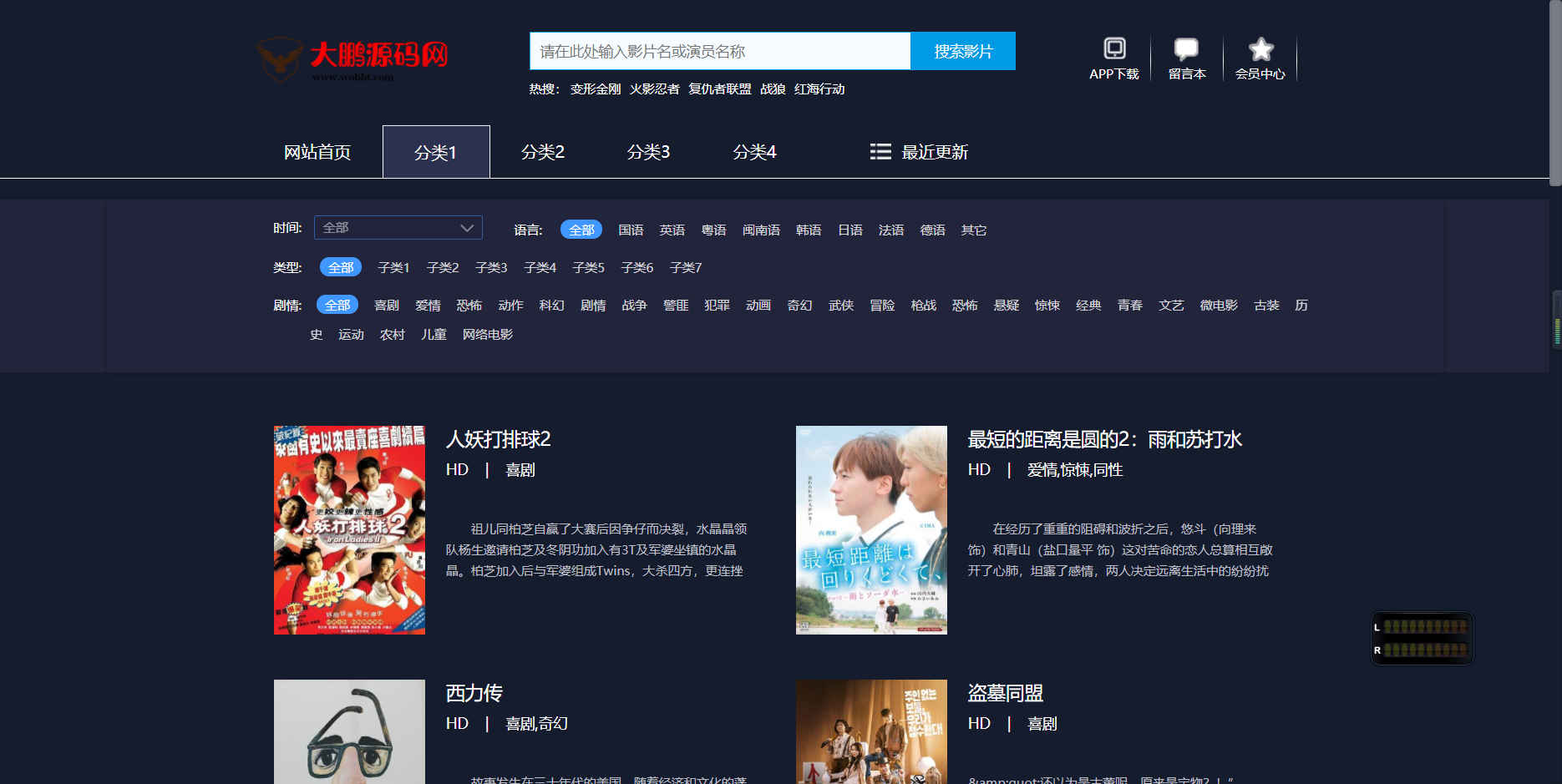The image size is (1562, 784).
Task: Focus the movie name search field
Action: click(719, 51)
